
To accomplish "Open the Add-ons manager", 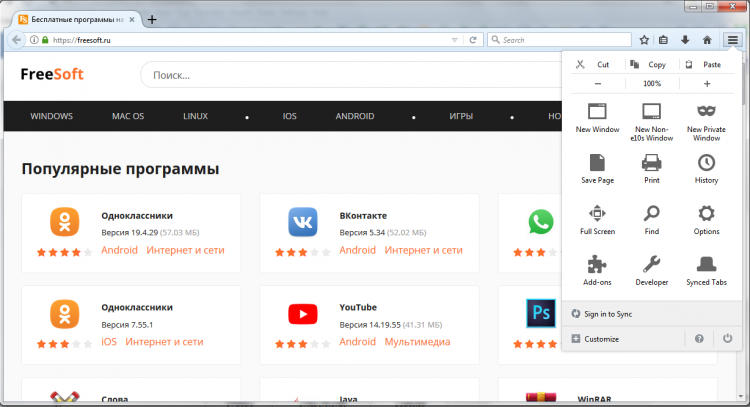I will point(596,265).
